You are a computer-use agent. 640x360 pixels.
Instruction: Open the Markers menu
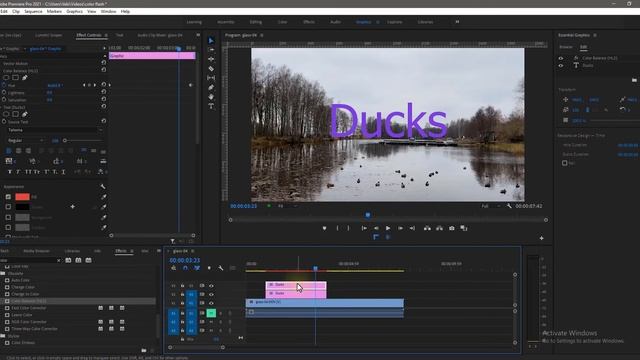tap(54, 11)
